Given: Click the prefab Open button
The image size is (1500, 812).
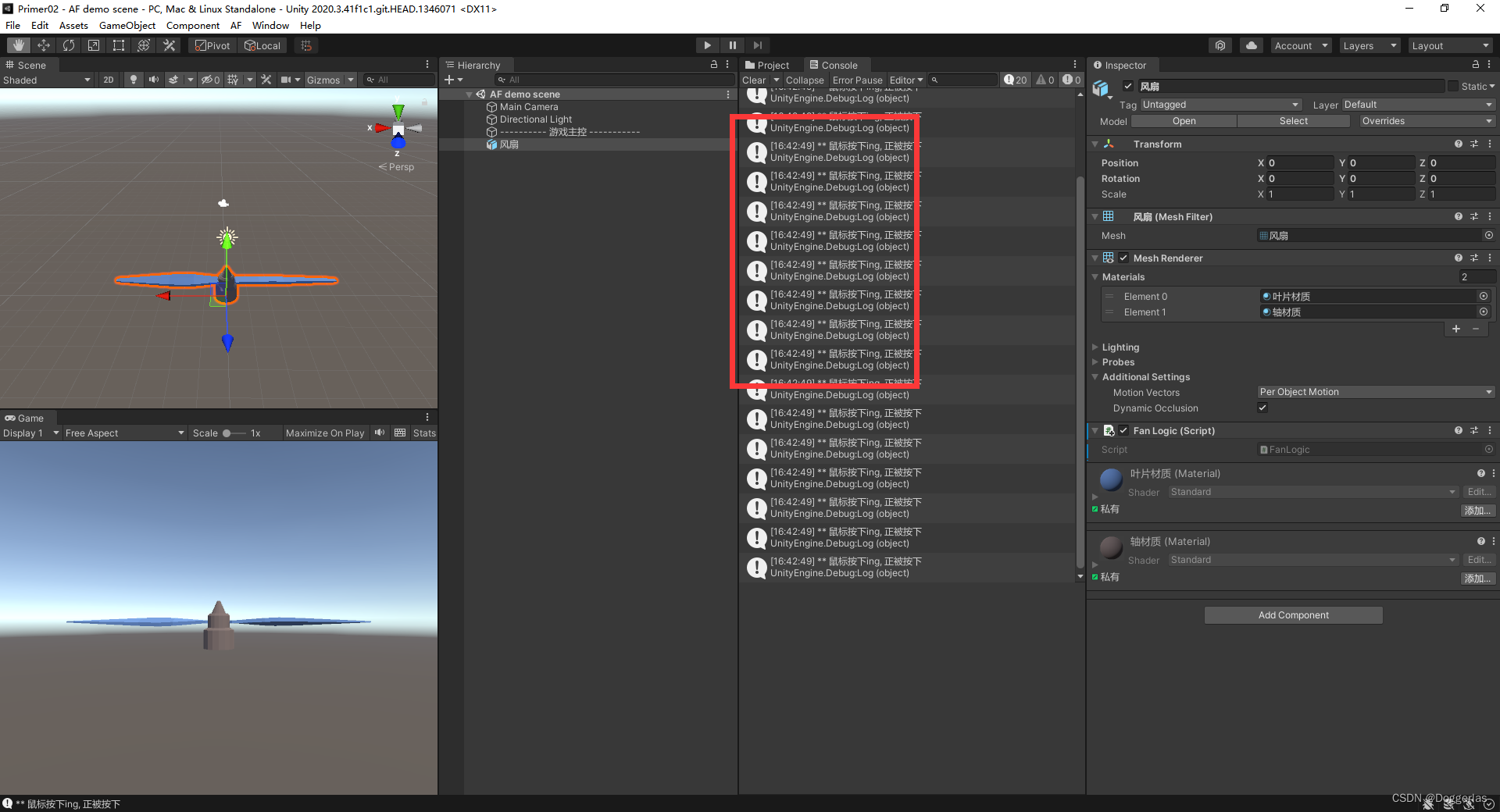Looking at the screenshot, I should pyautogui.click(x=1184, y=121).
